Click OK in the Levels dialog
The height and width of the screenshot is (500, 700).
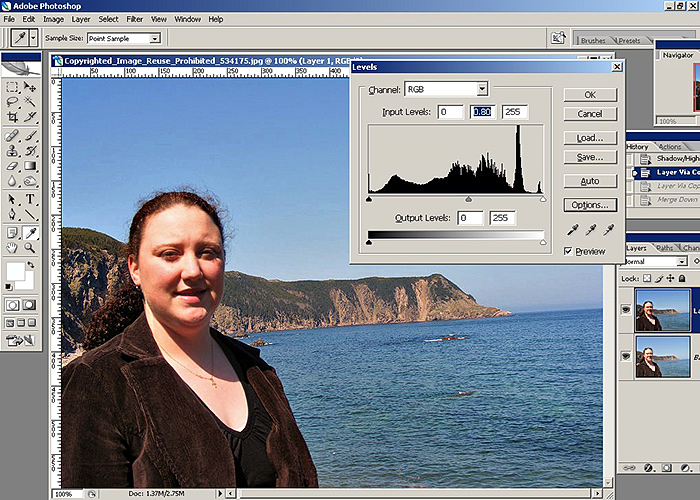point(590,95)
